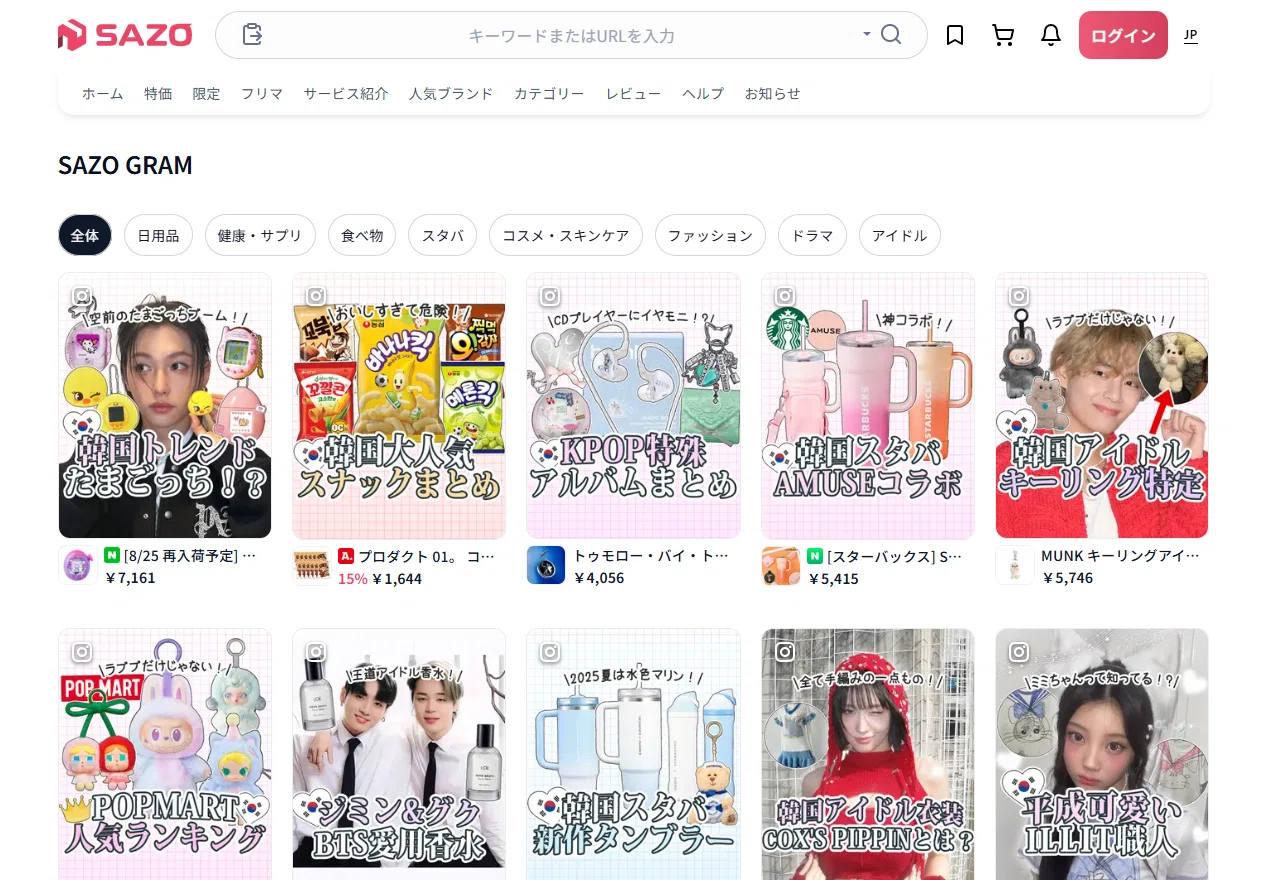The width and height of the screenshot is (1269, 880).
Task: Open the 特価 menu item
Action: coord(158,93)
